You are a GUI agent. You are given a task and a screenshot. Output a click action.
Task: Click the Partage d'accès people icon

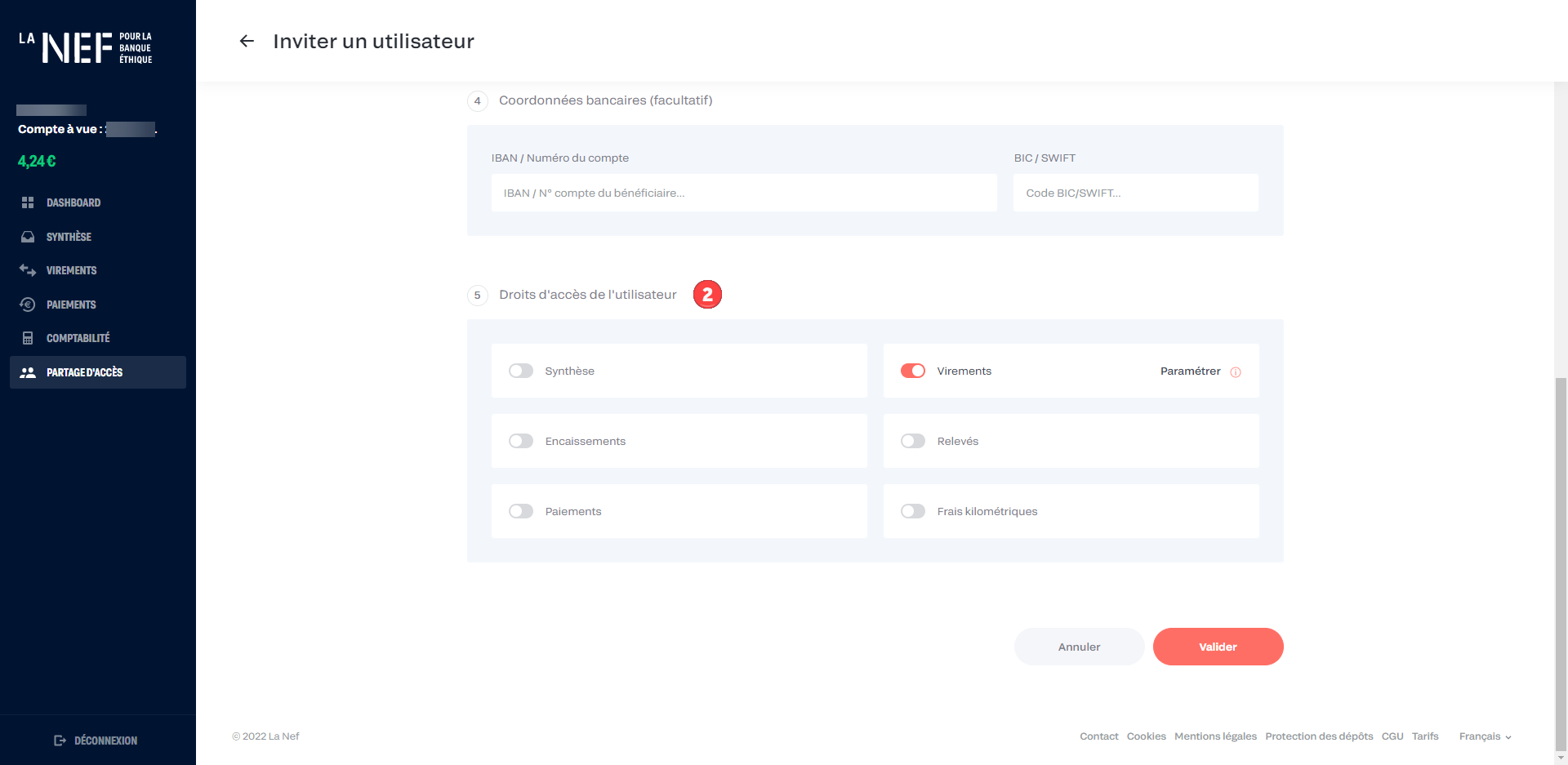28,372
